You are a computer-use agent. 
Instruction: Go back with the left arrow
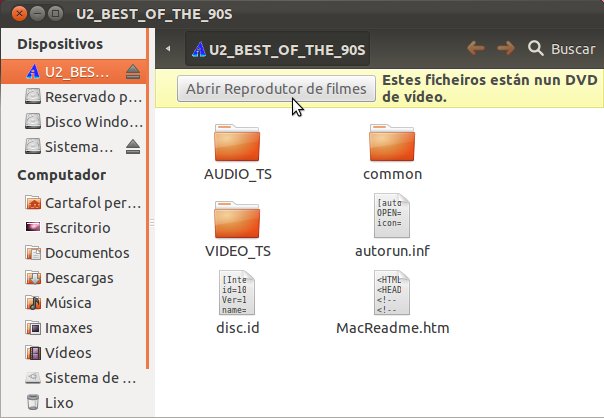[x=476, y=49]
